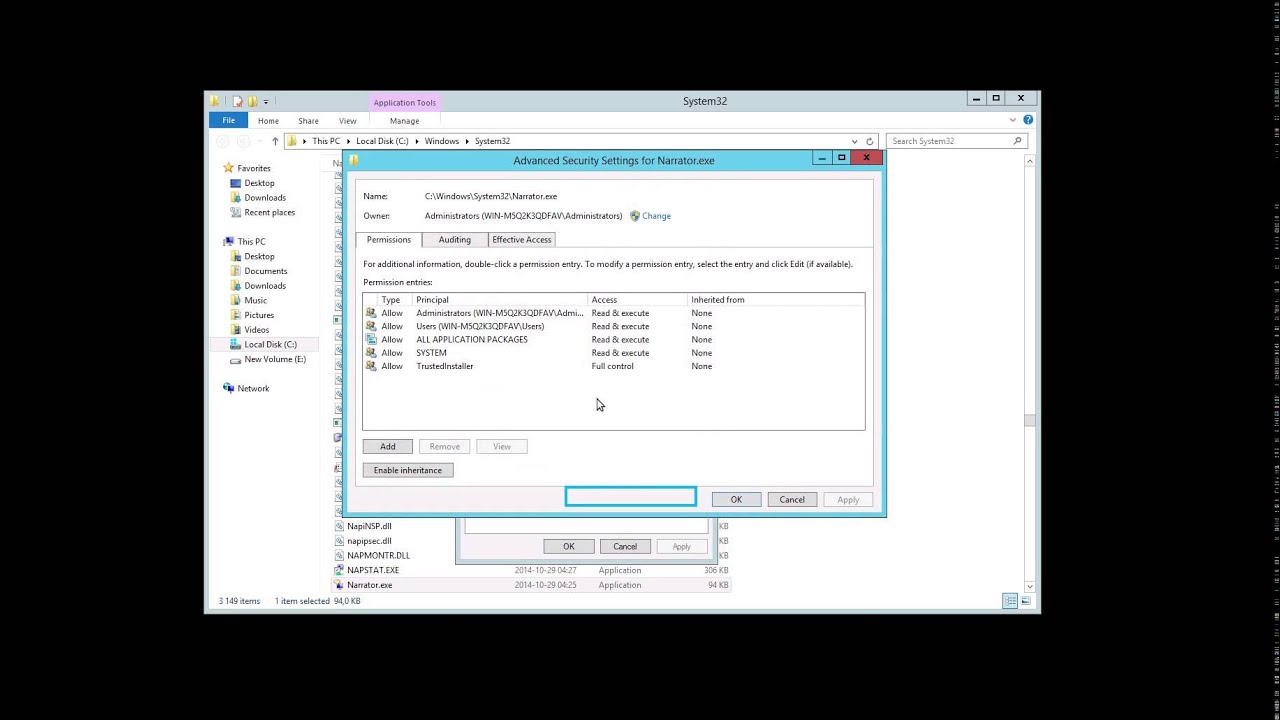Select the 'SYSTEM' permission entry text

click(x=431, y=353)
